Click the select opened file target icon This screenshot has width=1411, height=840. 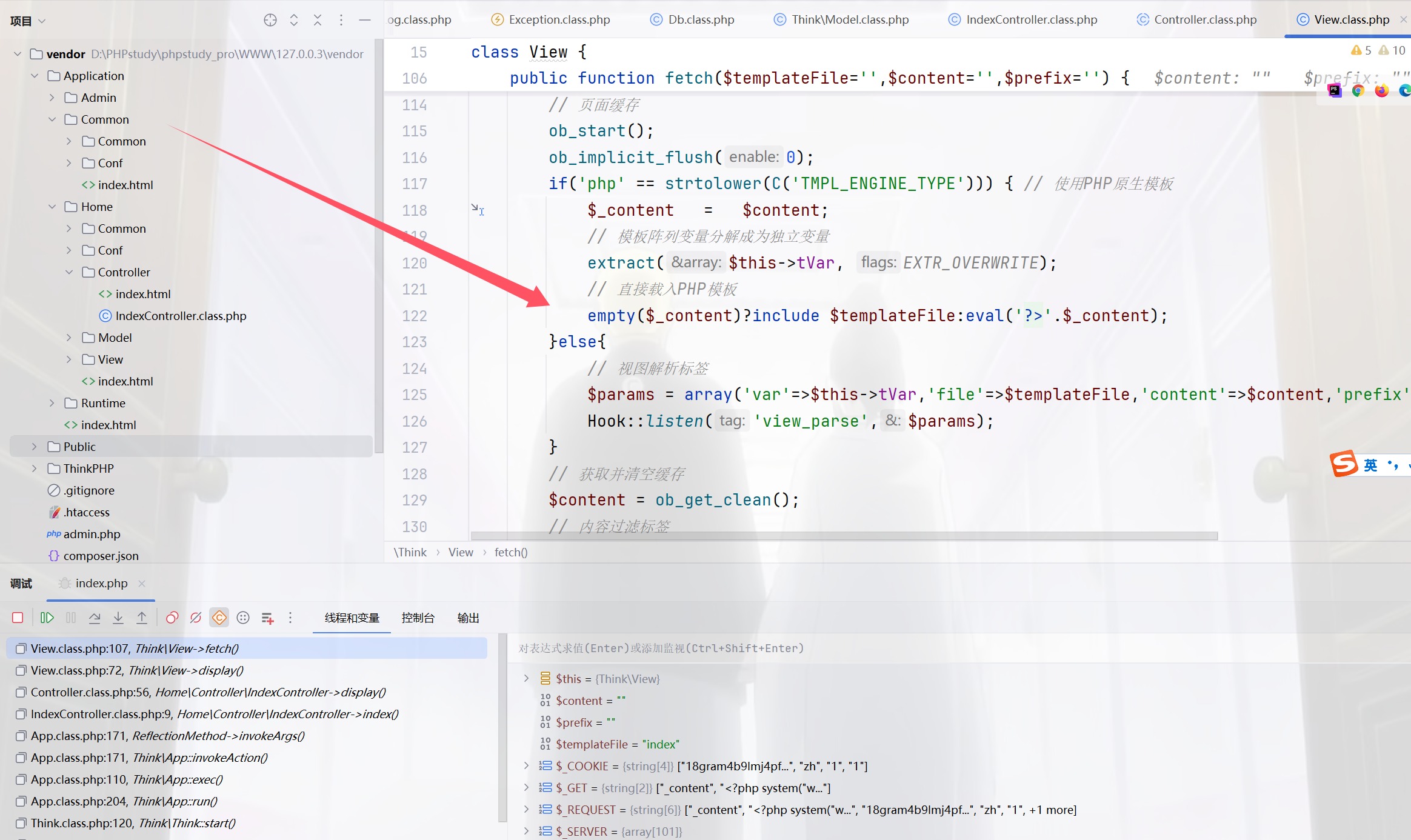[270, 20]
